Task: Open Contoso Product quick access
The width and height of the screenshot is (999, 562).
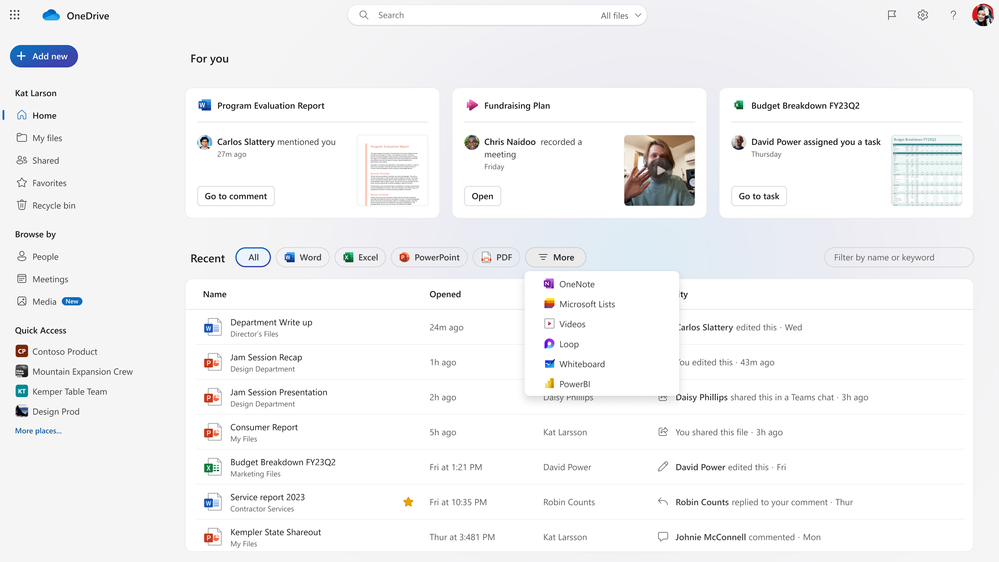Action: coord(64,352)
